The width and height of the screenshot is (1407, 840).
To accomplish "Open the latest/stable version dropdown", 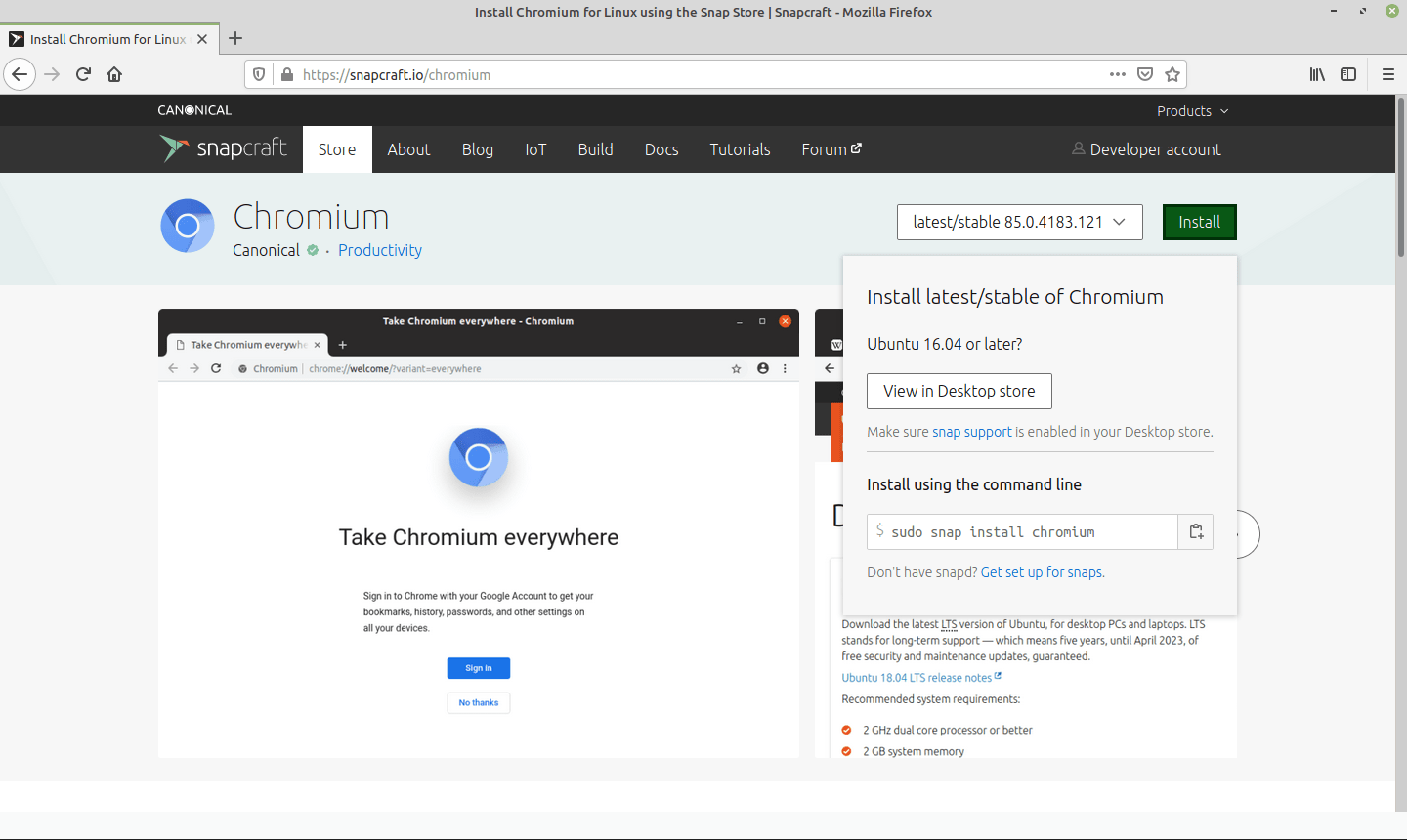I will (1019, 222).
